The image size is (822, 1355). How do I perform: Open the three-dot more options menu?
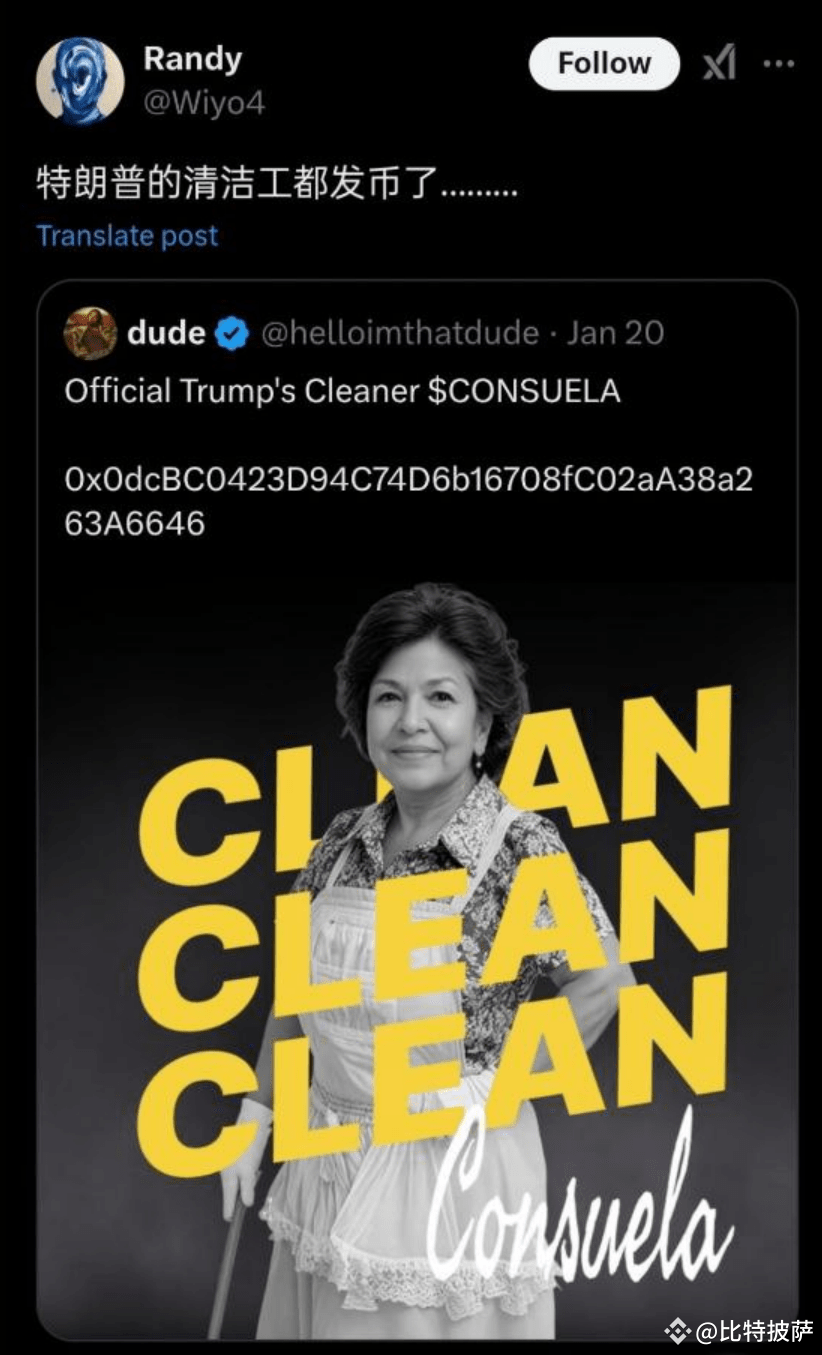pyautogui.click(x=778, y=64)
